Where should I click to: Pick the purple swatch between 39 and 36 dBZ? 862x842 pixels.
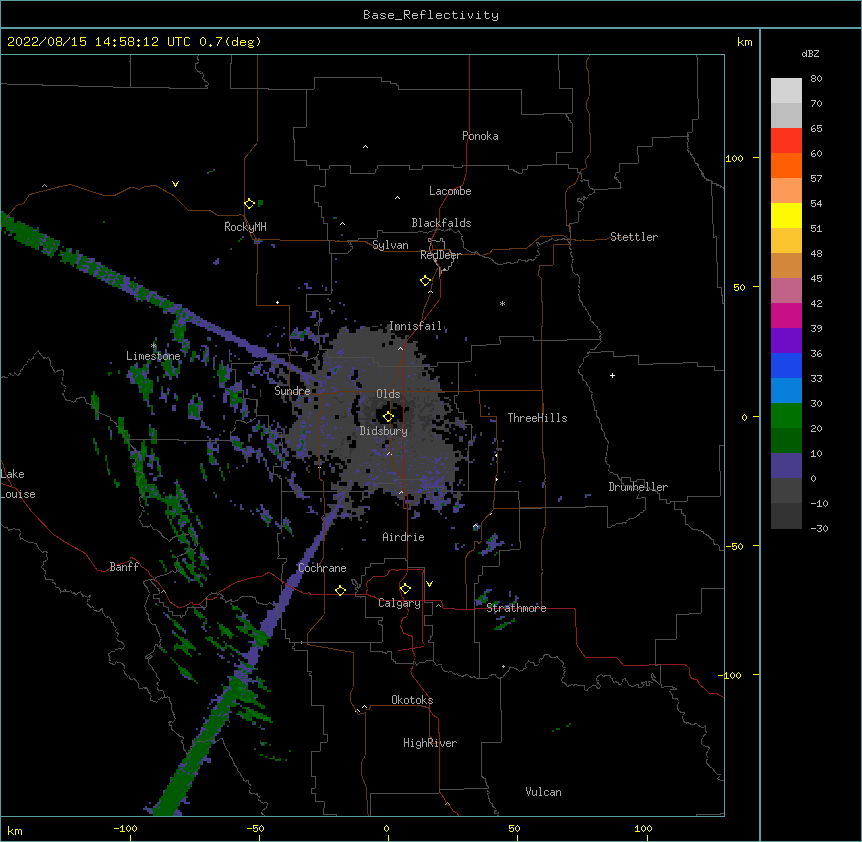(x=786, y=340)
